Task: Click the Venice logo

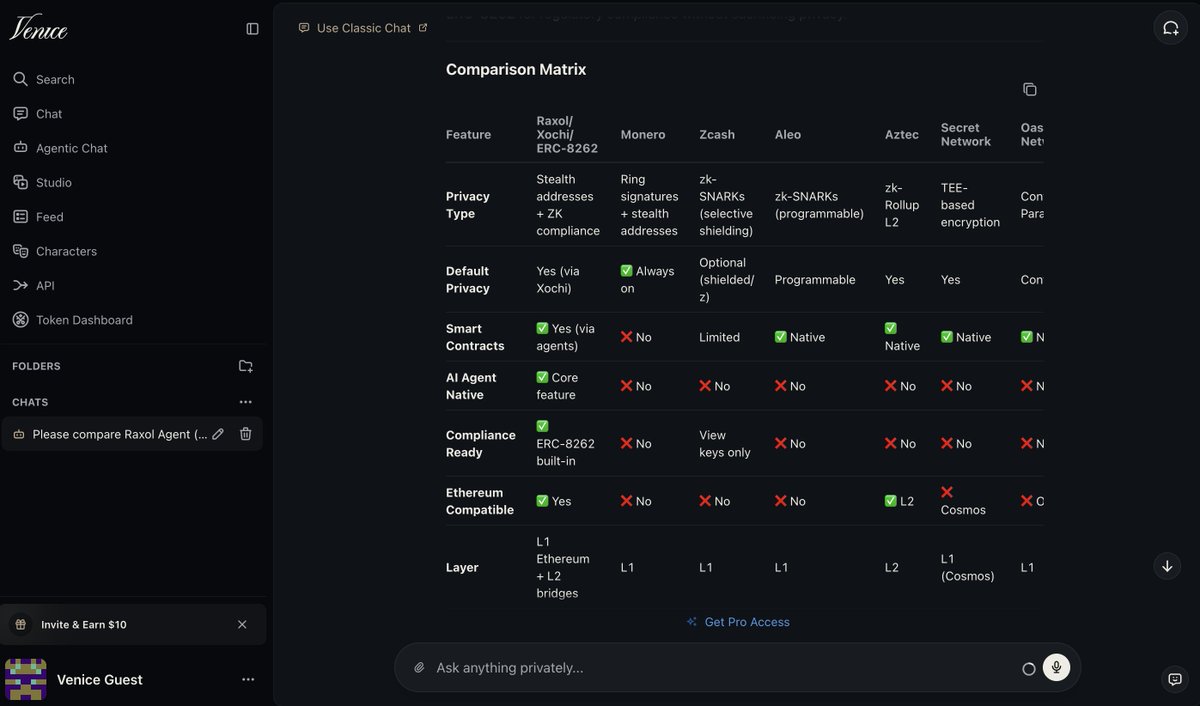Action: [x=38, y=29]
